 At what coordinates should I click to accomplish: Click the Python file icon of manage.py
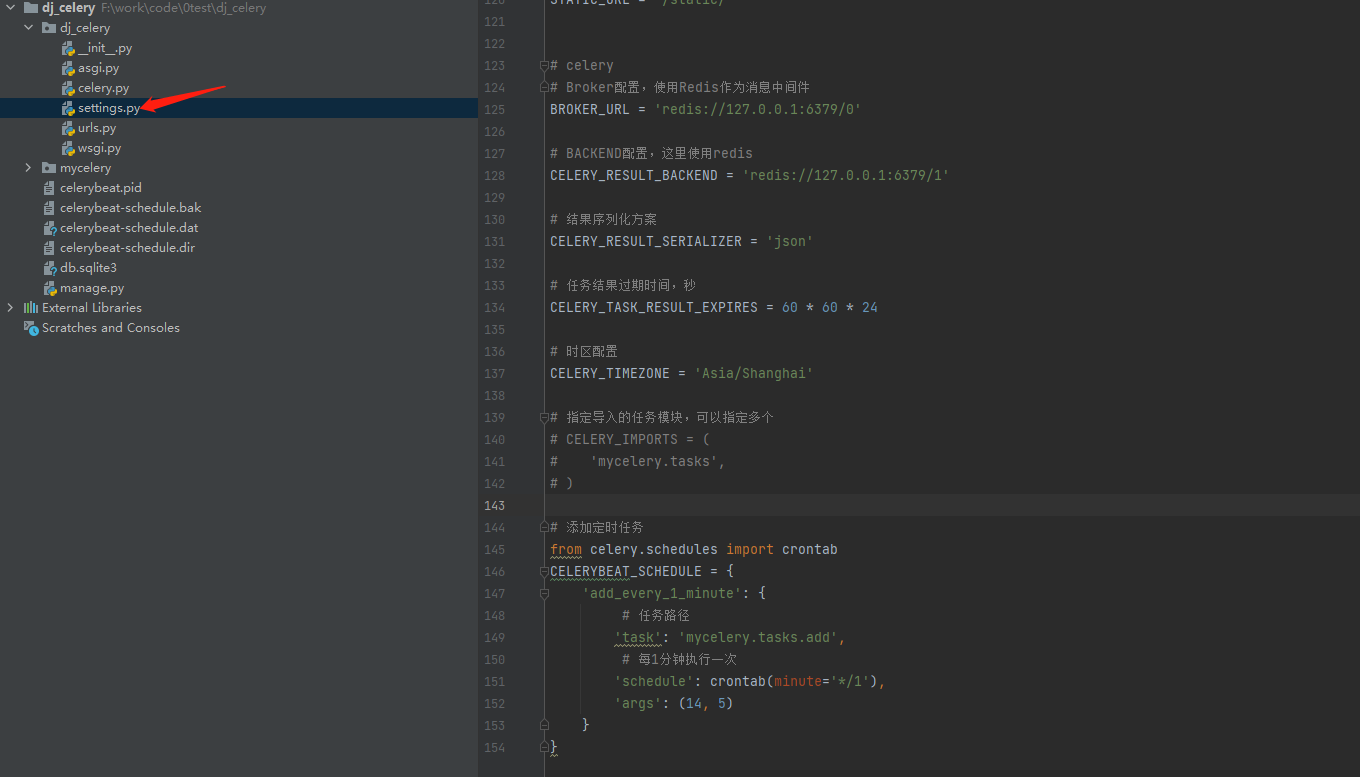[50, 288]
